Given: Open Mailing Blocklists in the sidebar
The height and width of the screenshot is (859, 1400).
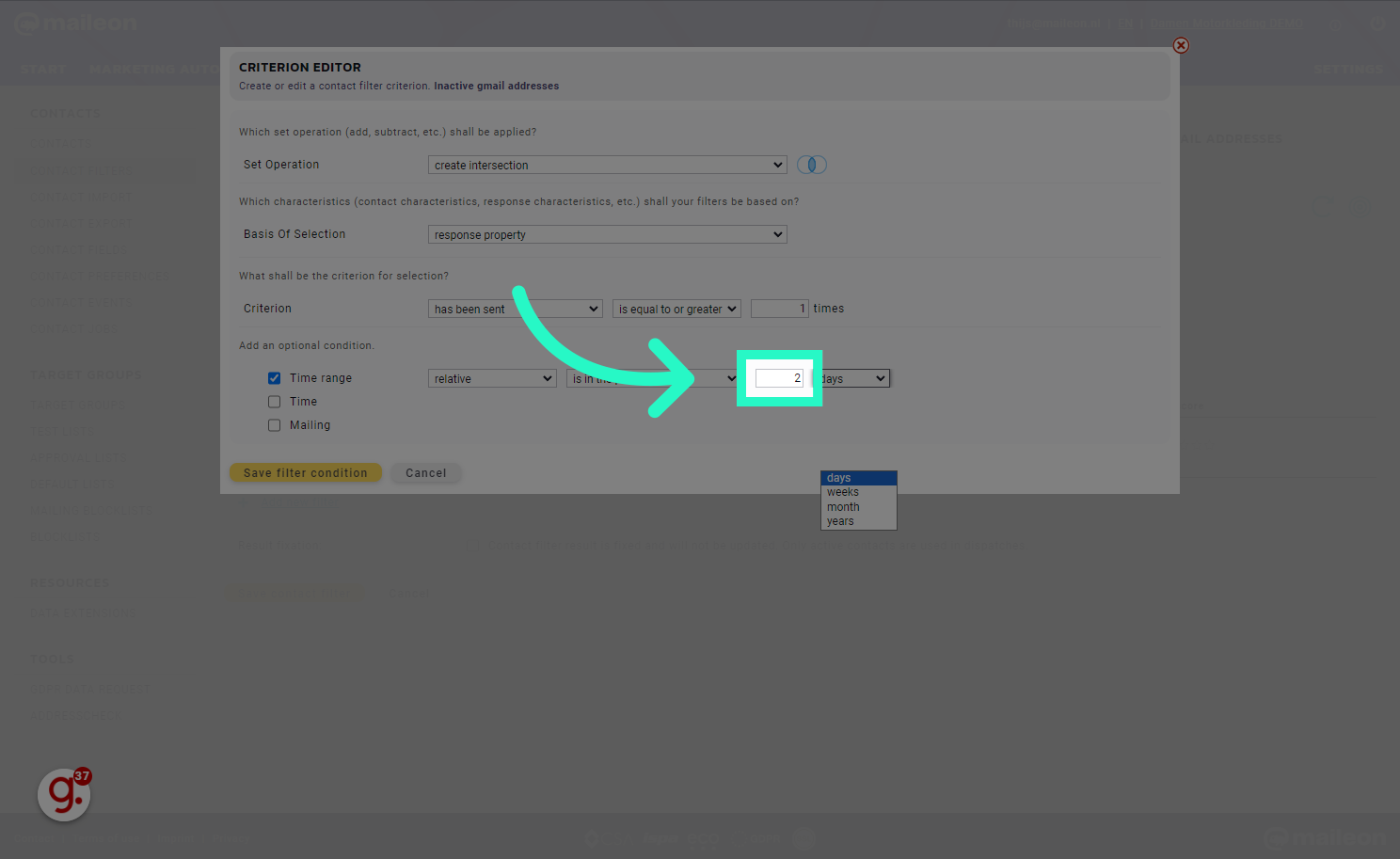Looking at the screenshot, I should click(89, 511).
